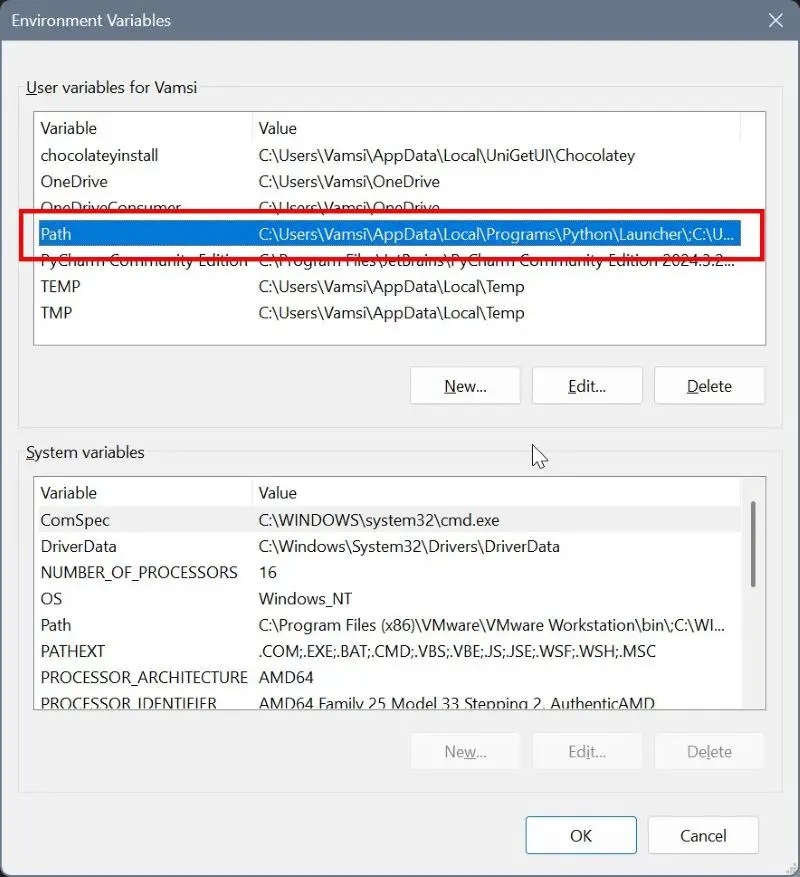Click the Chocolatey path value
Image resolution: width=800 pixels, height=877 pixels.
[446, 155]
